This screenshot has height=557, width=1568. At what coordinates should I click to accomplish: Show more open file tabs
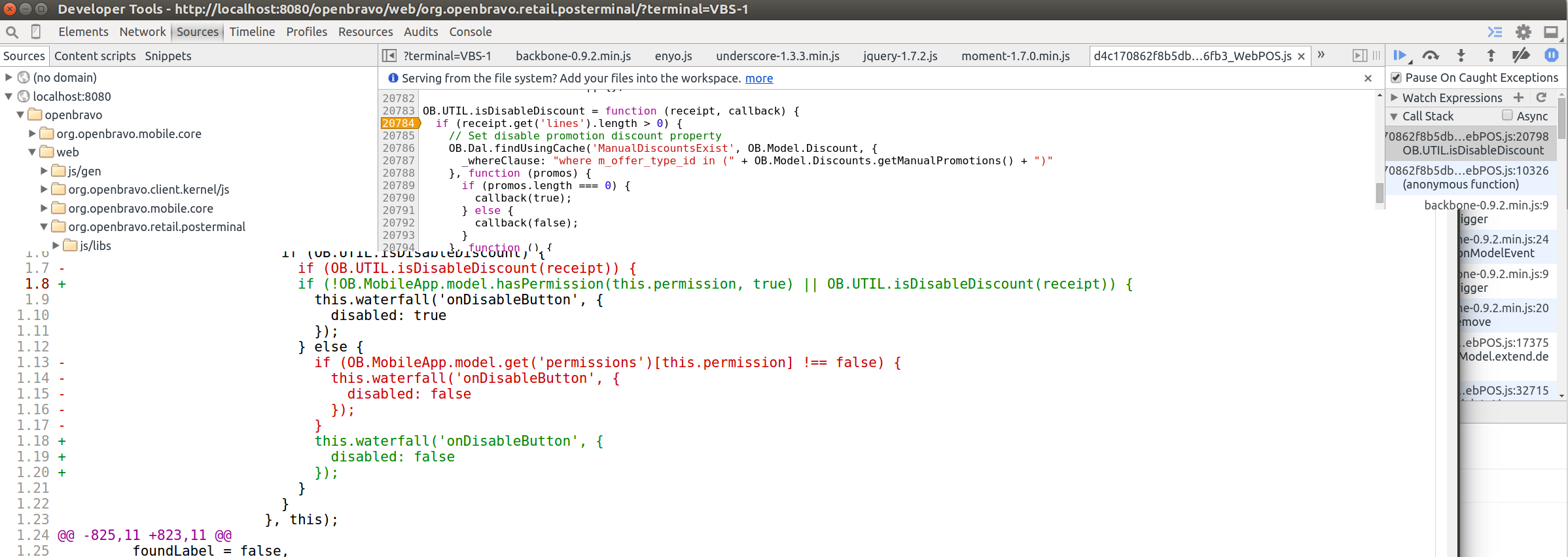click(x=1321, y=55)
